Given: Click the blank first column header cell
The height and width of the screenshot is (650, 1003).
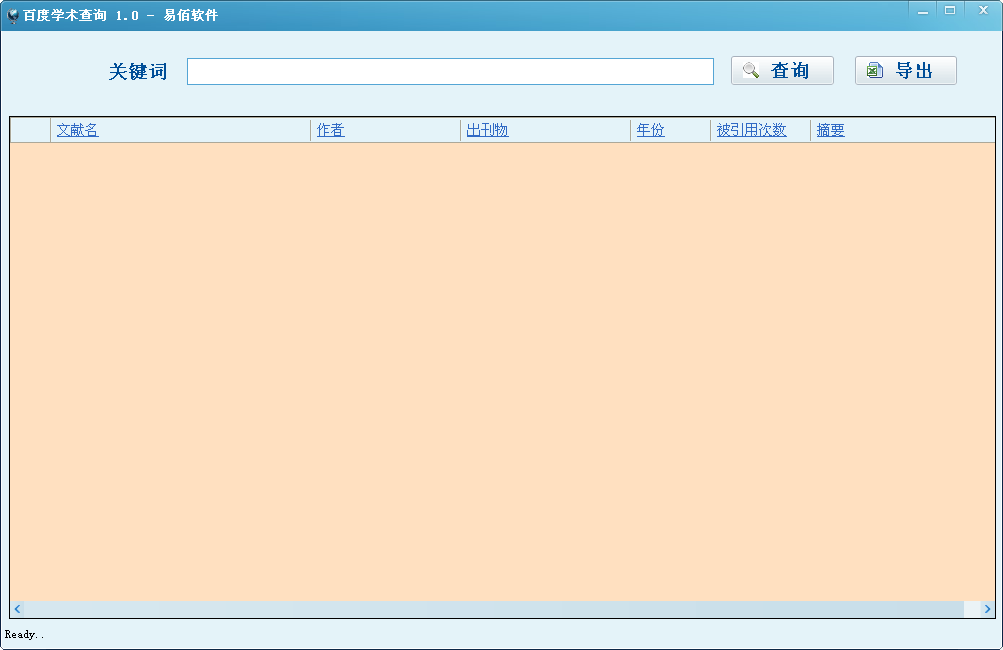Looking at the screenshot, I should coord(30,130).
